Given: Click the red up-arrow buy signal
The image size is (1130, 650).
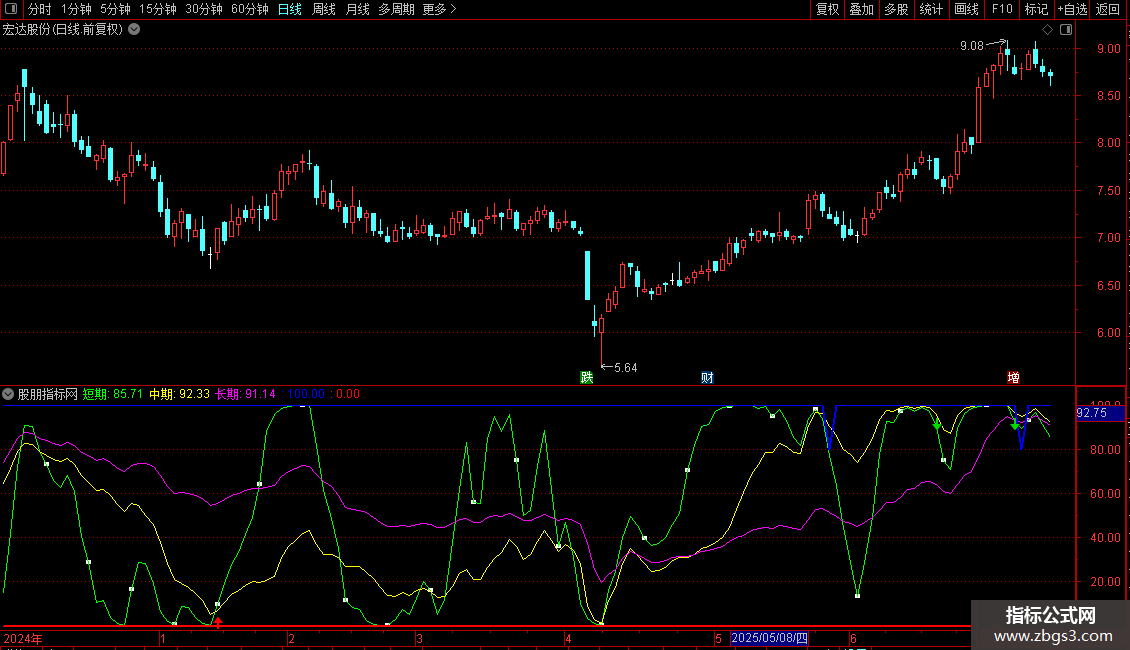Looking at the screenshot, I should [218, 622].
